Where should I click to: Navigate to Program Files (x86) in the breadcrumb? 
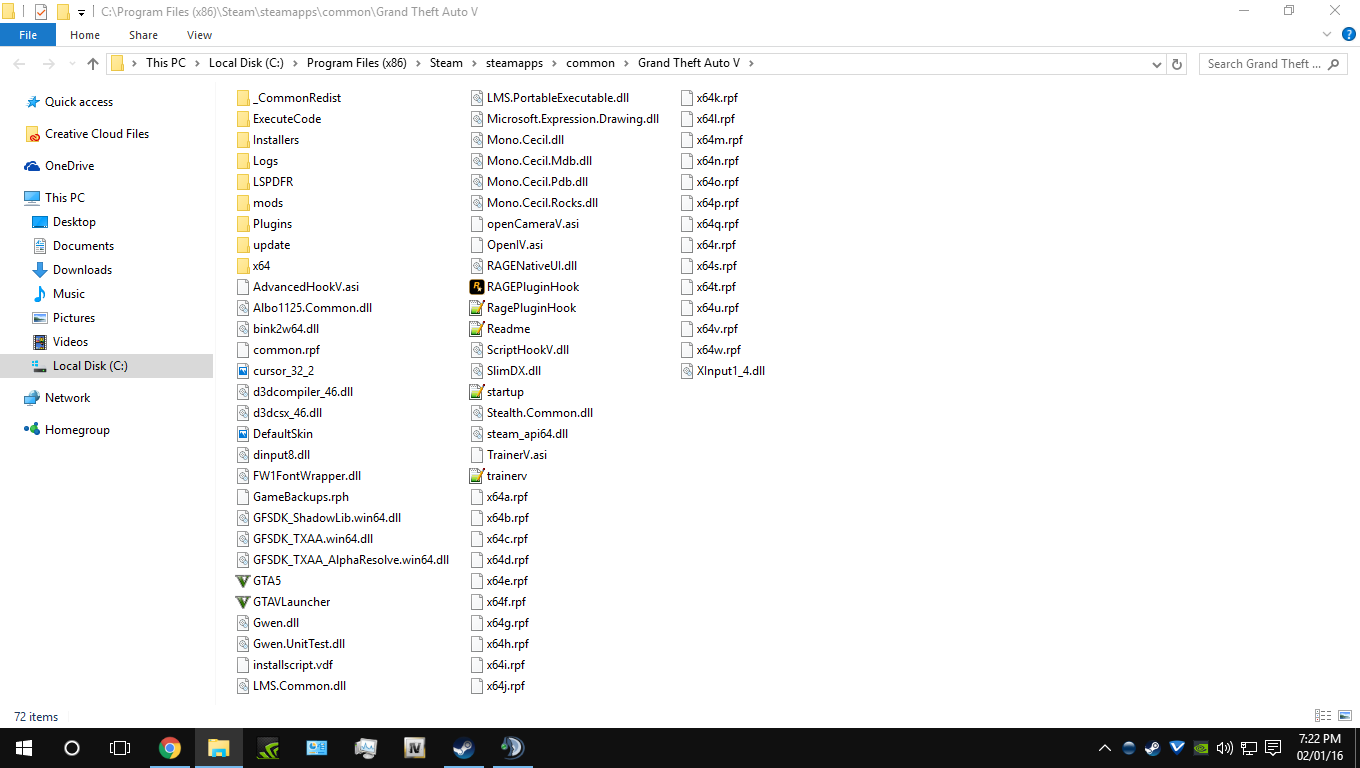357,63
